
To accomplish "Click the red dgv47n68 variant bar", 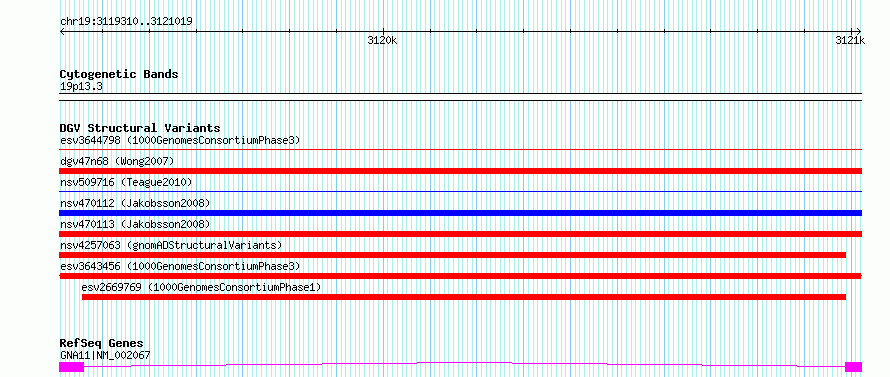I will click(x=460, y=171).
